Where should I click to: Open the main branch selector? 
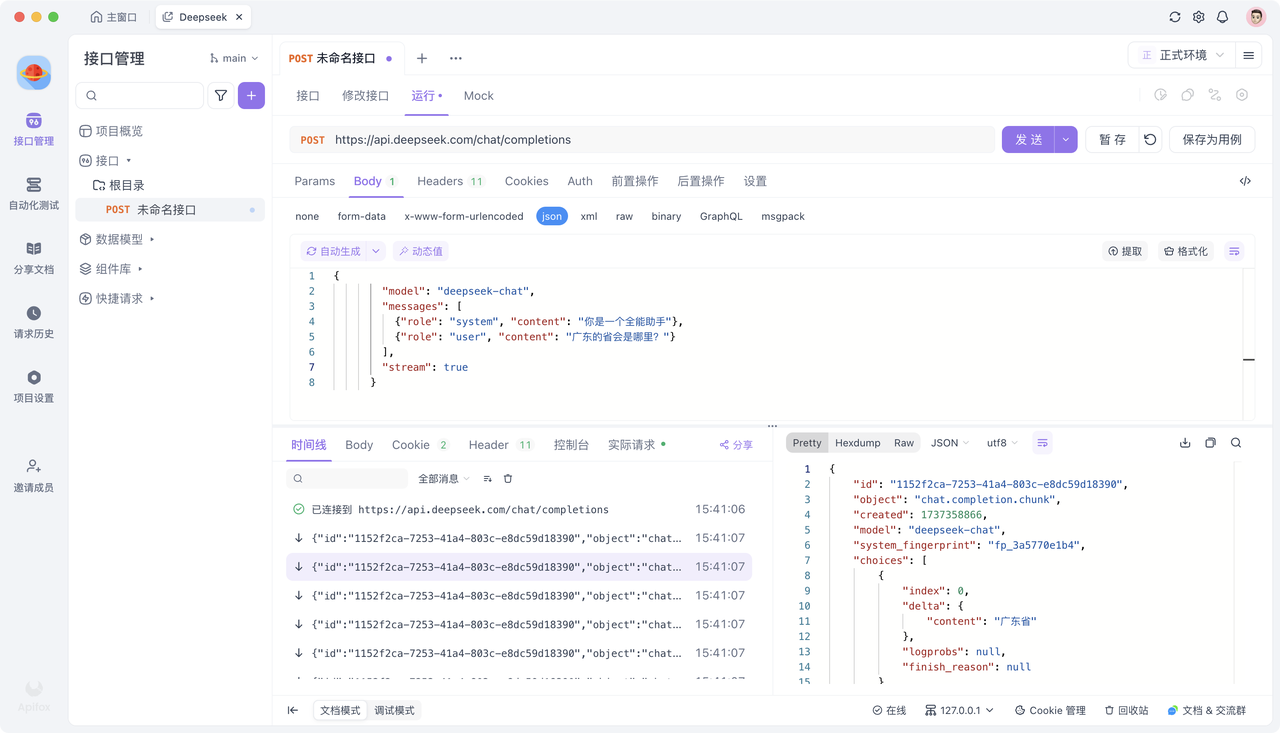[x=234, y=58]
